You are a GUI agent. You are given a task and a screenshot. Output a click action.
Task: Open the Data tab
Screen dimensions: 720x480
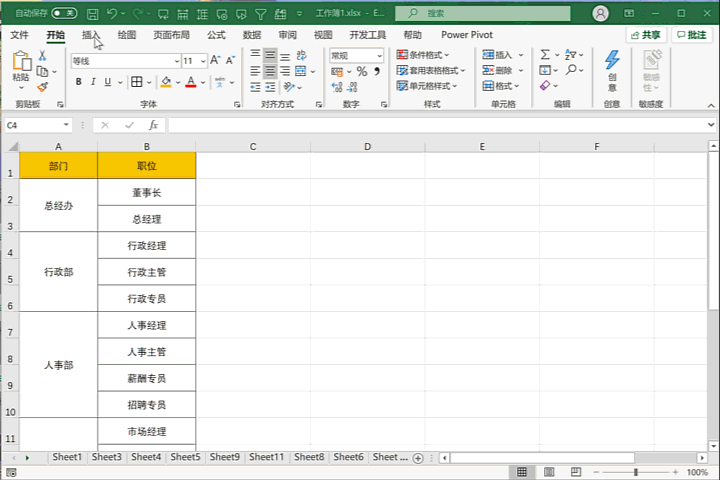pyautogui.click(x=252, y=35)
